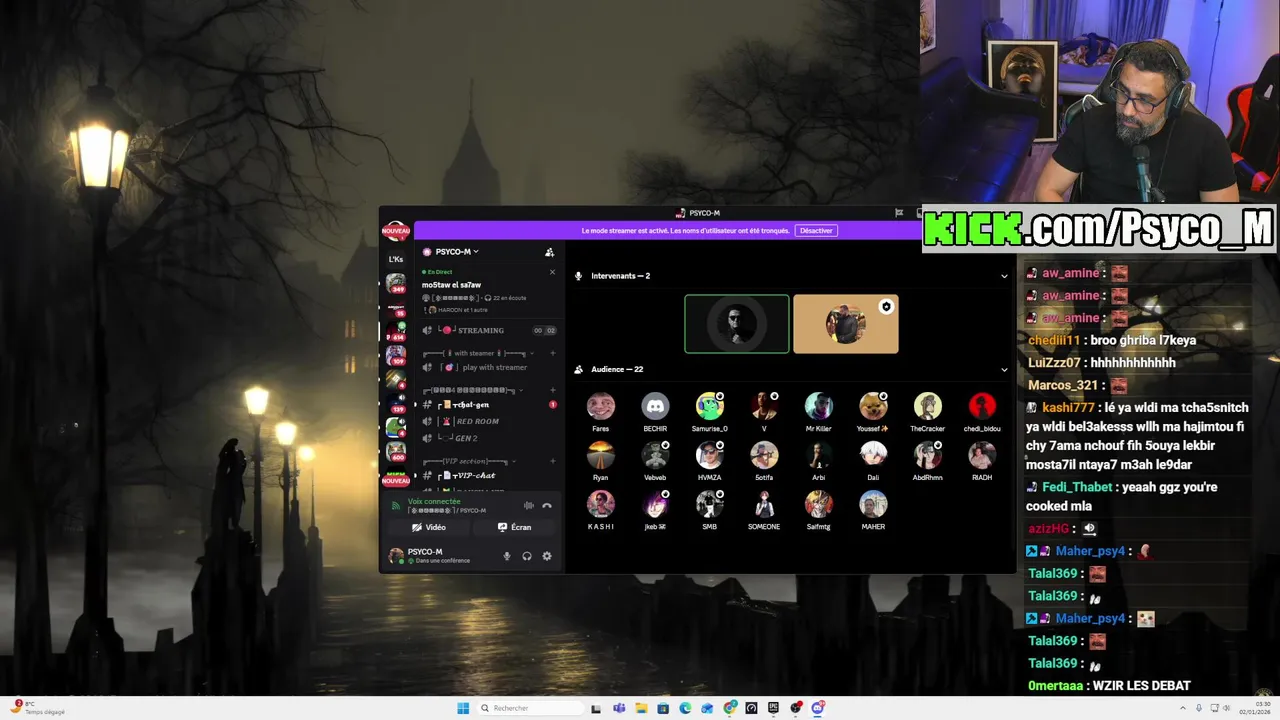Open server icon with 349 badge
This screenshot has width=1280, height=720.
(x=396, y=283)
